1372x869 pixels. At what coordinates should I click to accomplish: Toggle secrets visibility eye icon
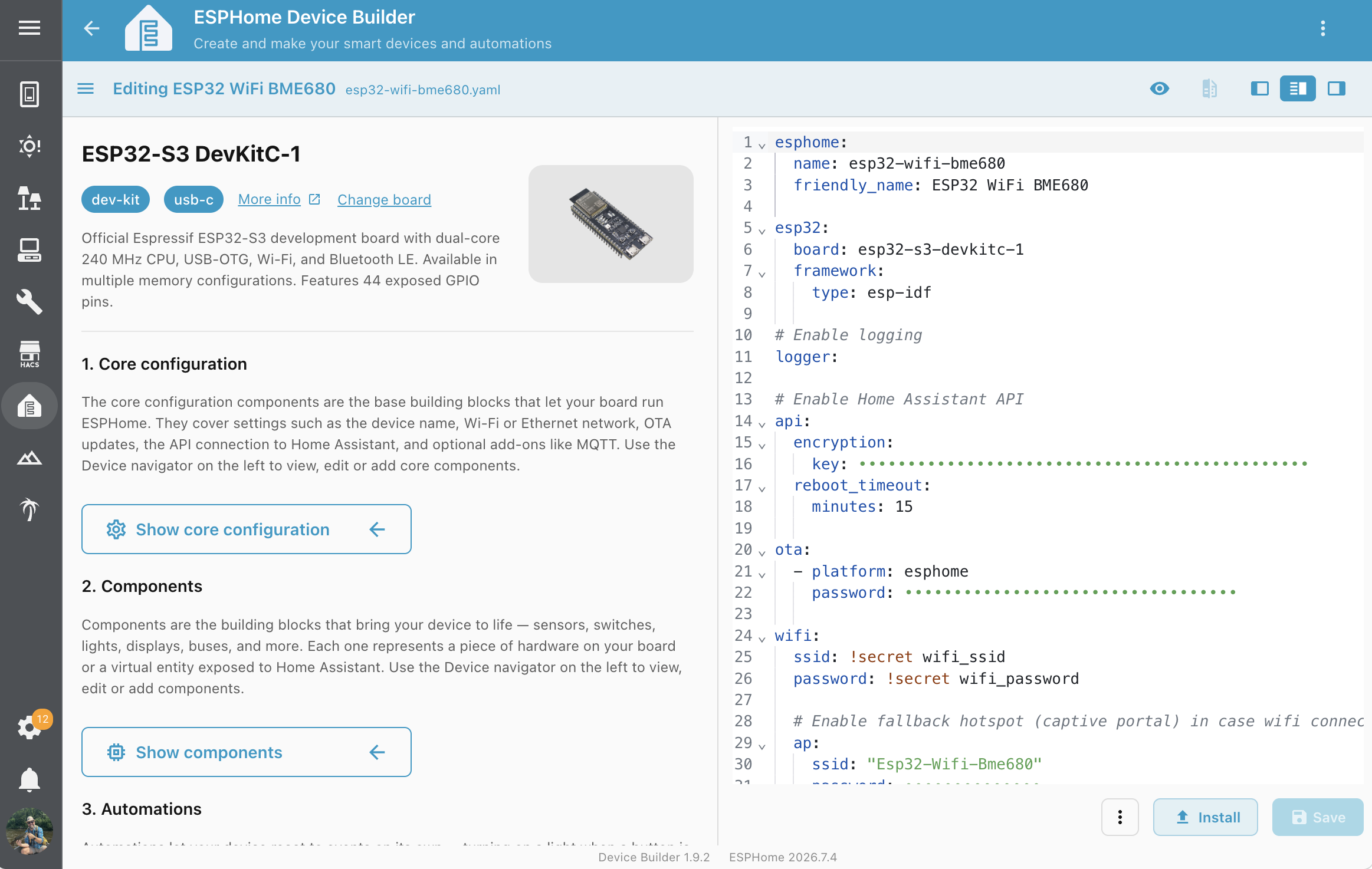pos(1160,88)
